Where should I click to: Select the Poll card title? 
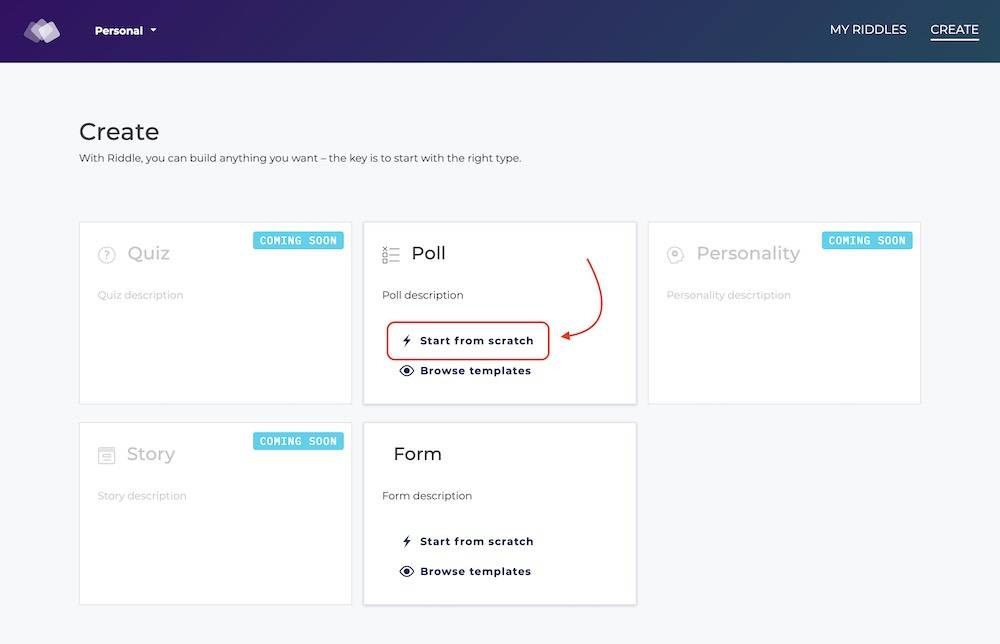429,253
